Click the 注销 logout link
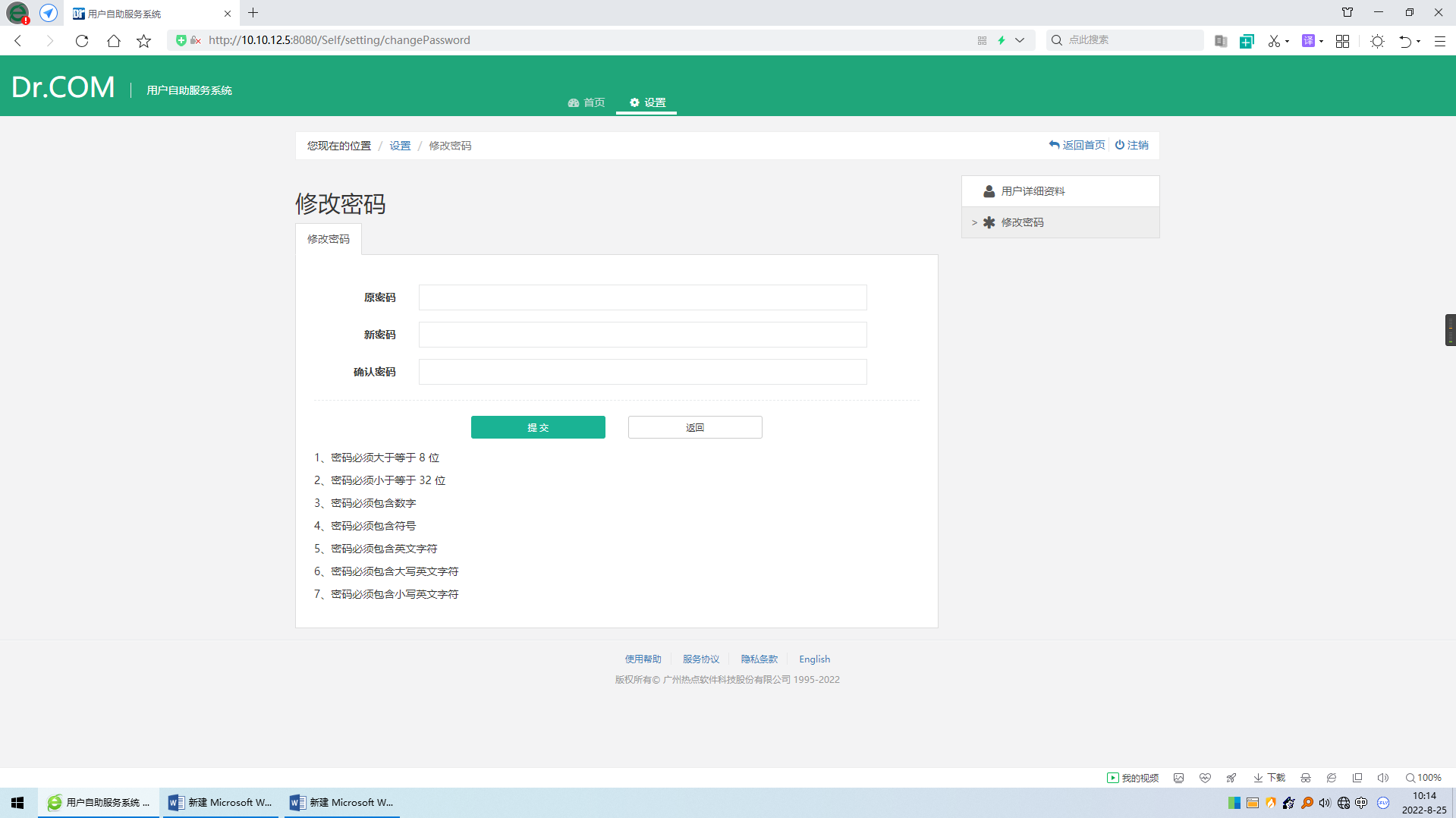This screenshot has height=818, width=1456. coord(1131,145)
